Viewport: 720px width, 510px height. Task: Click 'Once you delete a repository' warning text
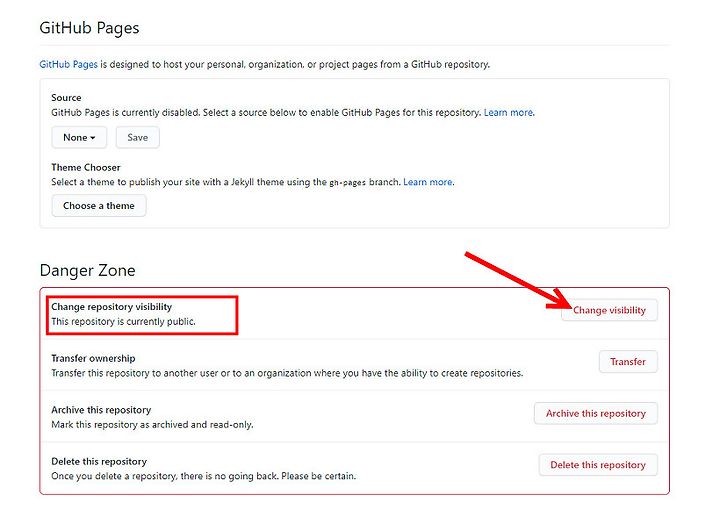[203, 476]
